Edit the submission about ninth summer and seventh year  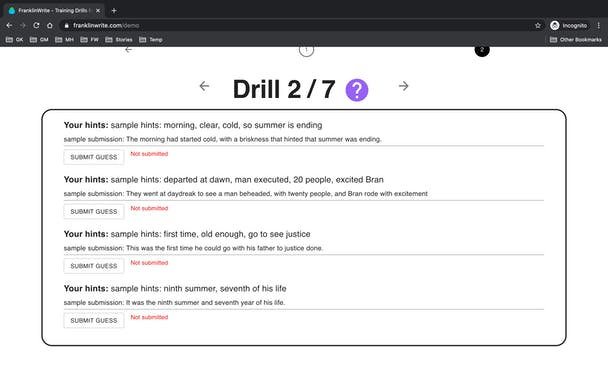[304, 302]
